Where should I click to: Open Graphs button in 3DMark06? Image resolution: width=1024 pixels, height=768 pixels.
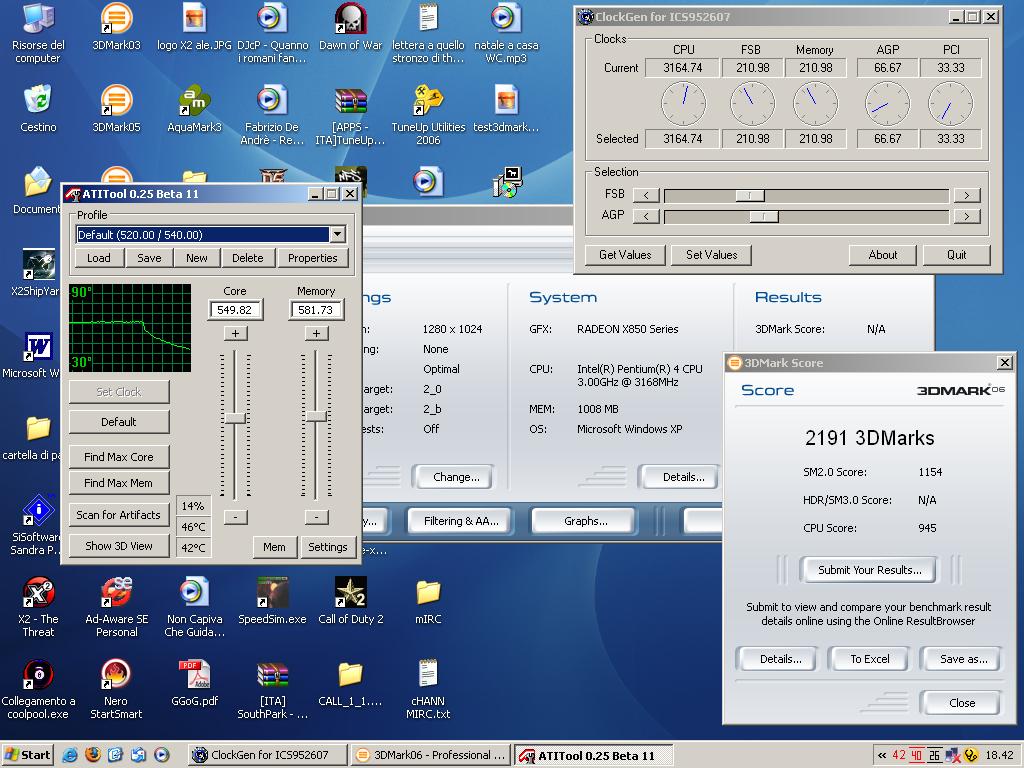(x=585, y=520)
